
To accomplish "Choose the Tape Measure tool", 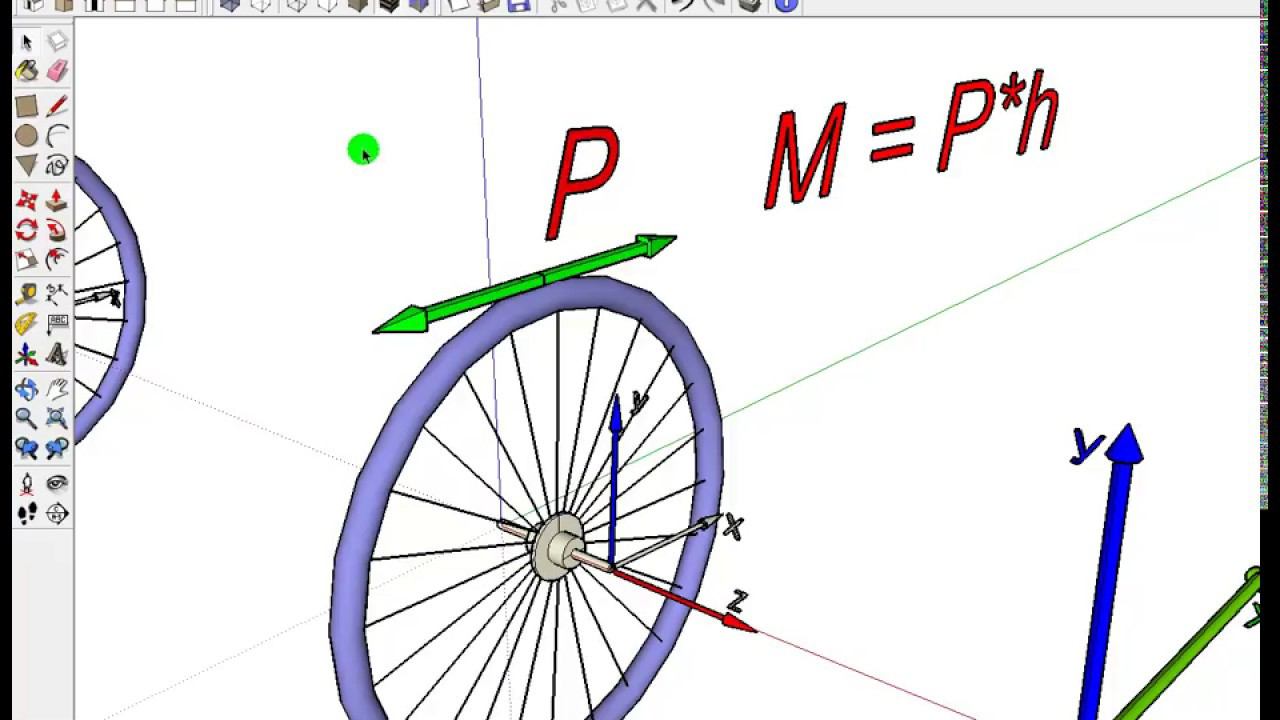I will click(x=27, y=295).
